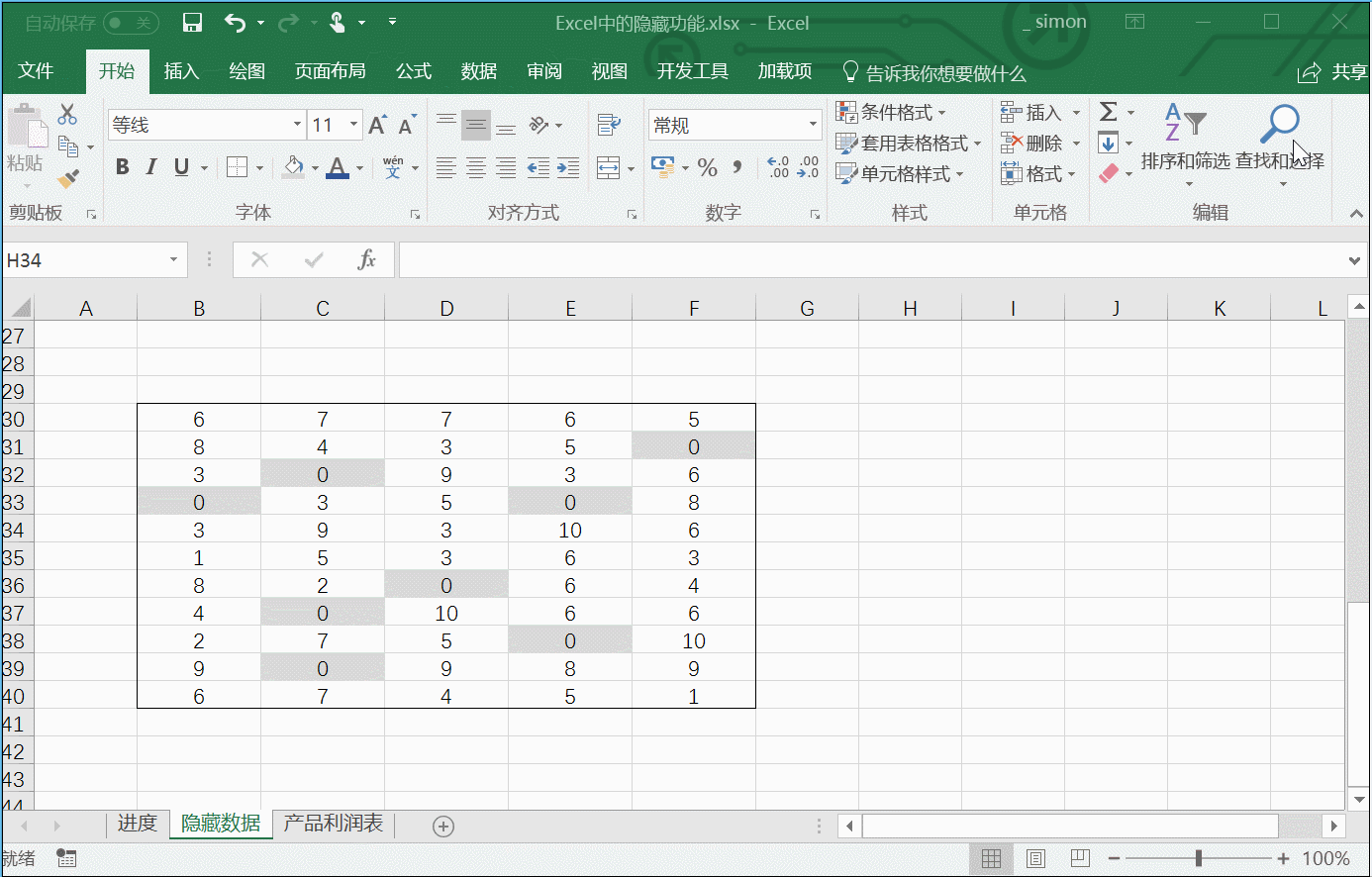The height and width of the screenshot is (877, 1372).
Task: Click the touch/mouse mode icon
Action: (339, 23)
